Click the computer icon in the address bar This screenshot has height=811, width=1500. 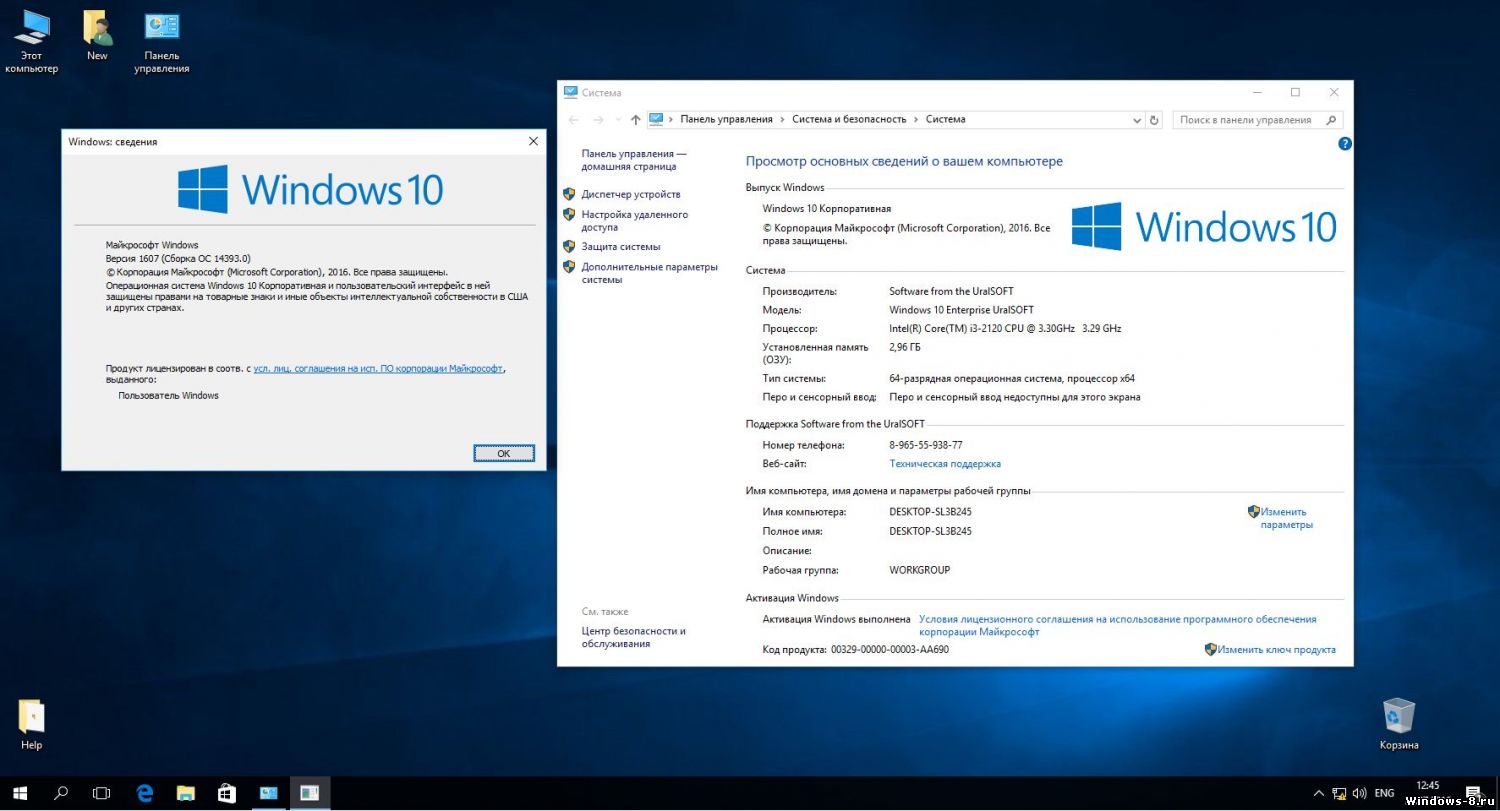656,119
